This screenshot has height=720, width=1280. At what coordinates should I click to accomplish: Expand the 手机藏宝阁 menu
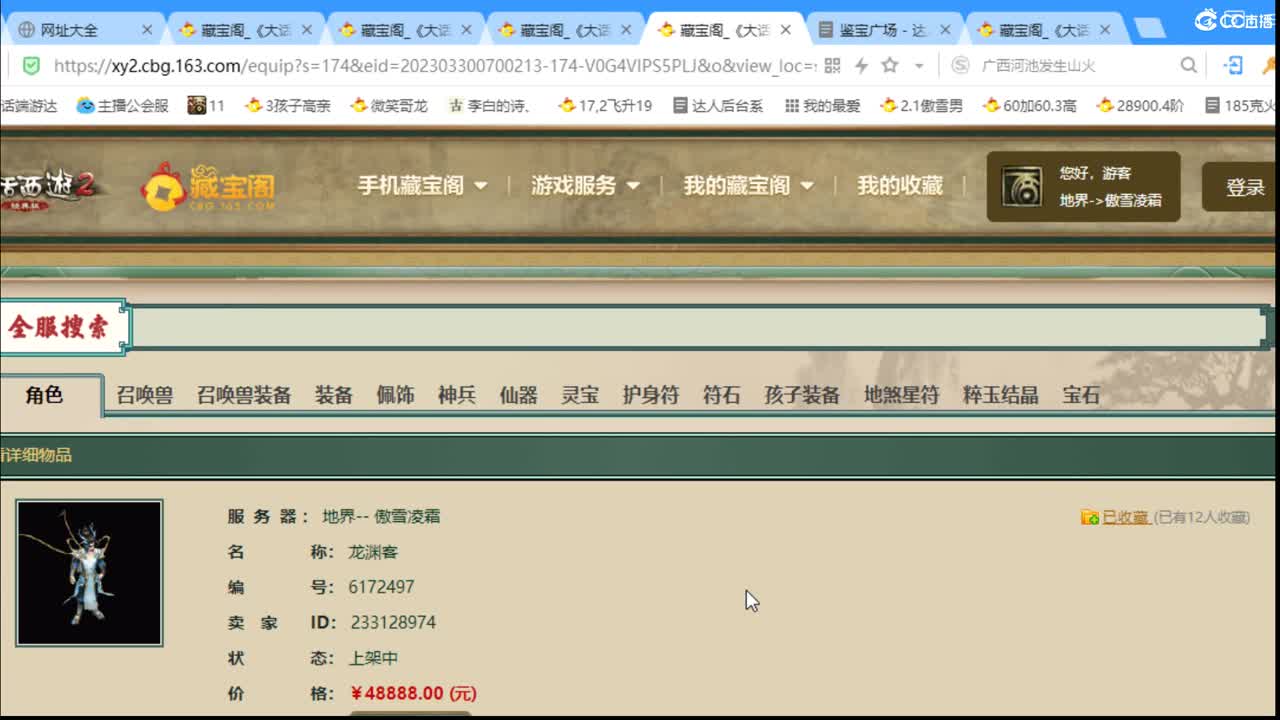click(x=422, y=185)
